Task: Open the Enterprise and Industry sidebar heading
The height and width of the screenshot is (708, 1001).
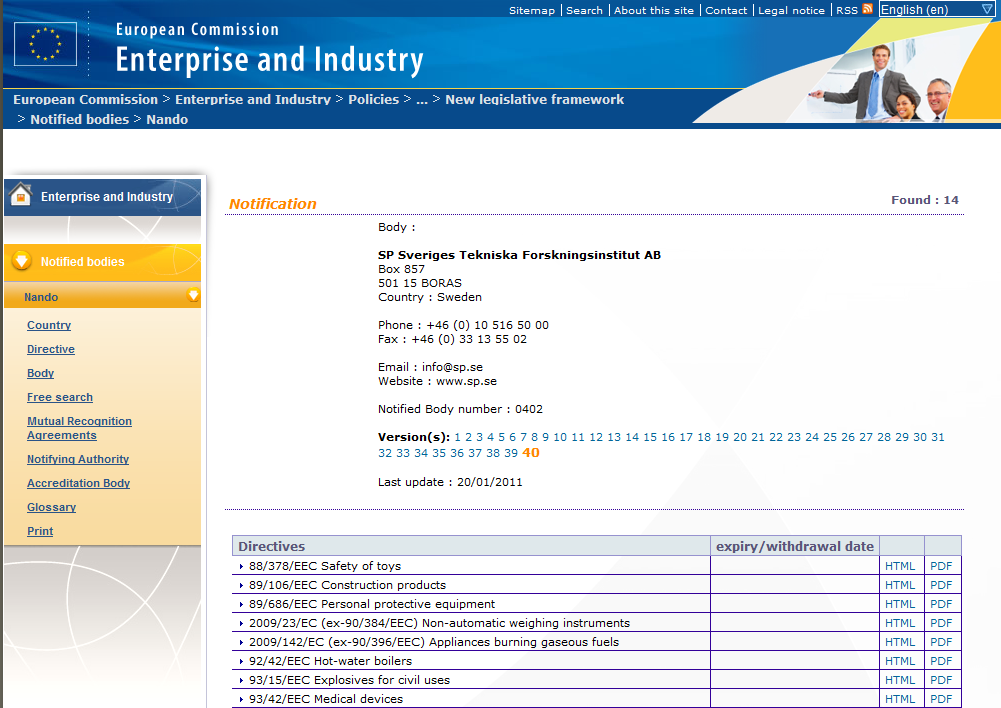Action: click(107, 197)
